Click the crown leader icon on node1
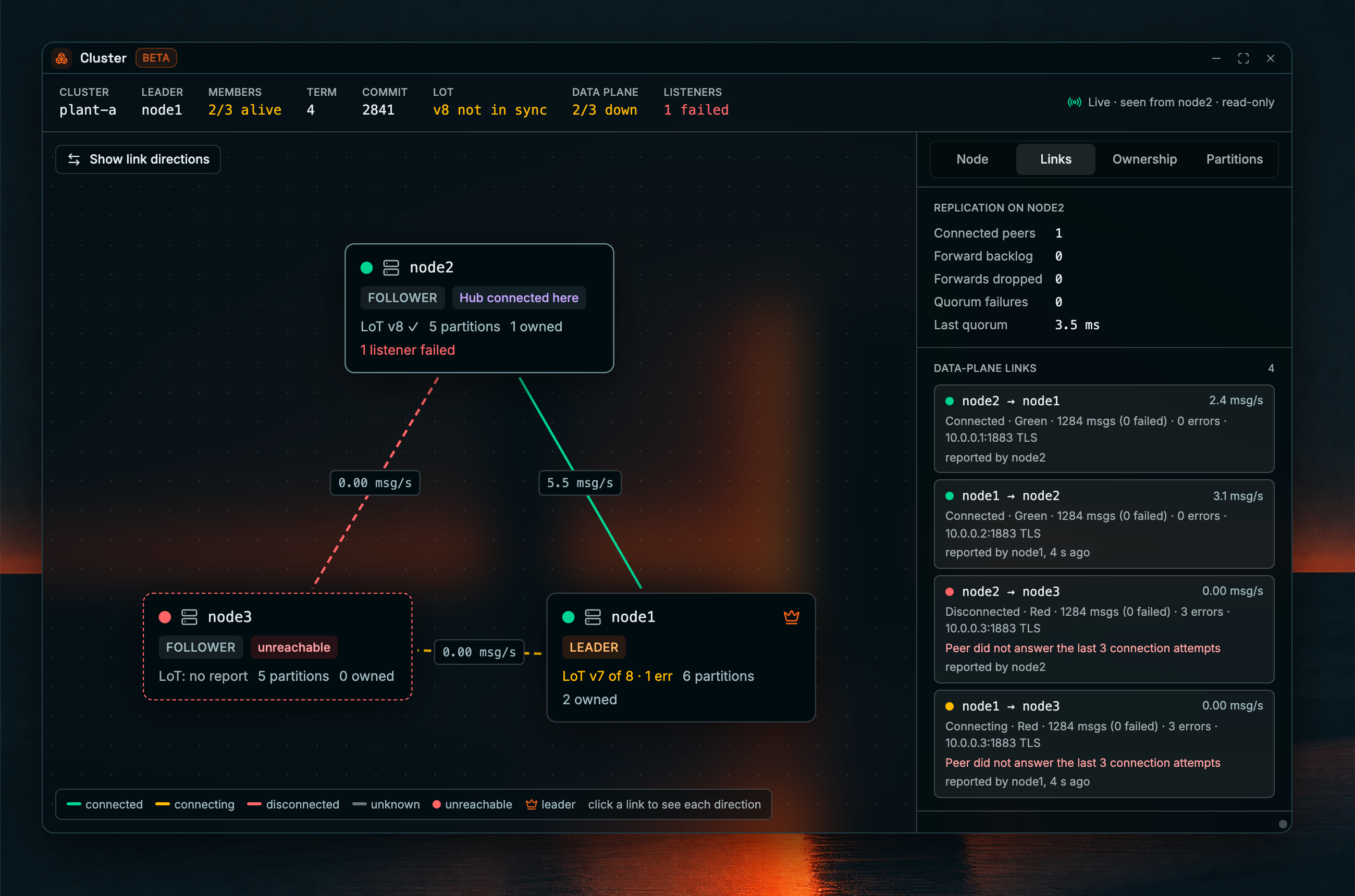This screenshot has width=1355, height=896. 791,617
